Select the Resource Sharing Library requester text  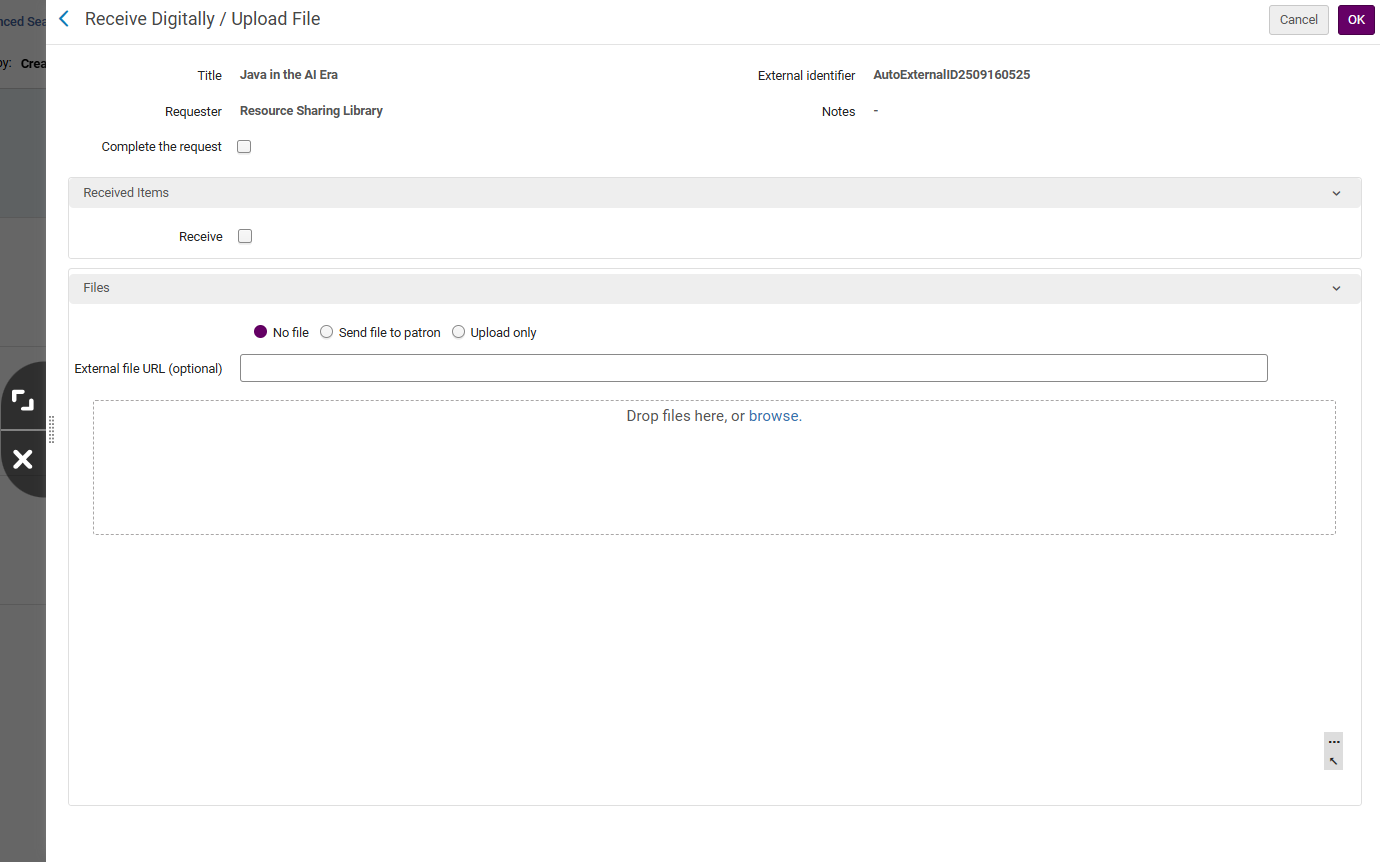click(x=311, y=111)
